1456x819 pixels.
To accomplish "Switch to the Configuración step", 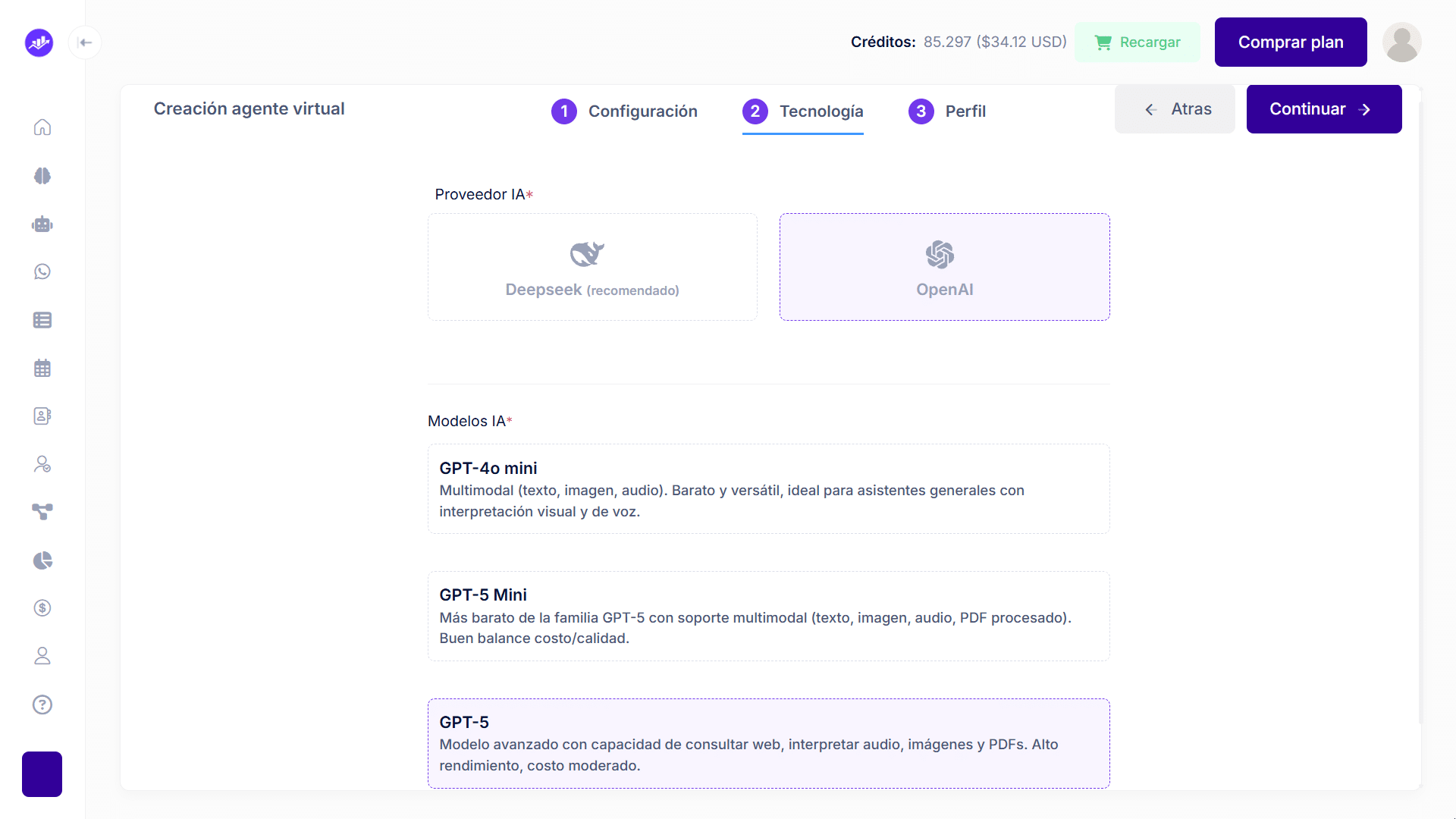I will pyautogui.click(x=624, y=111).
